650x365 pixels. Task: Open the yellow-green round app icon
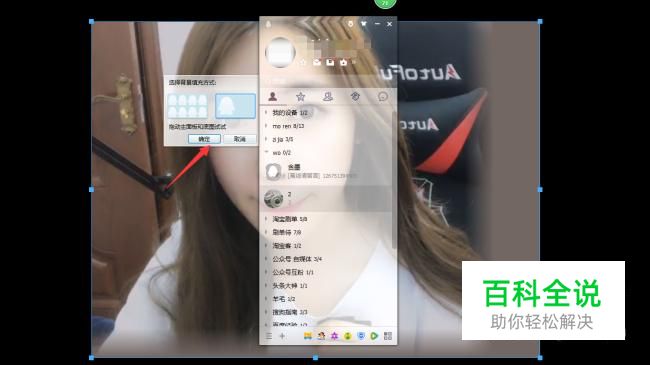tap(348, 336)
